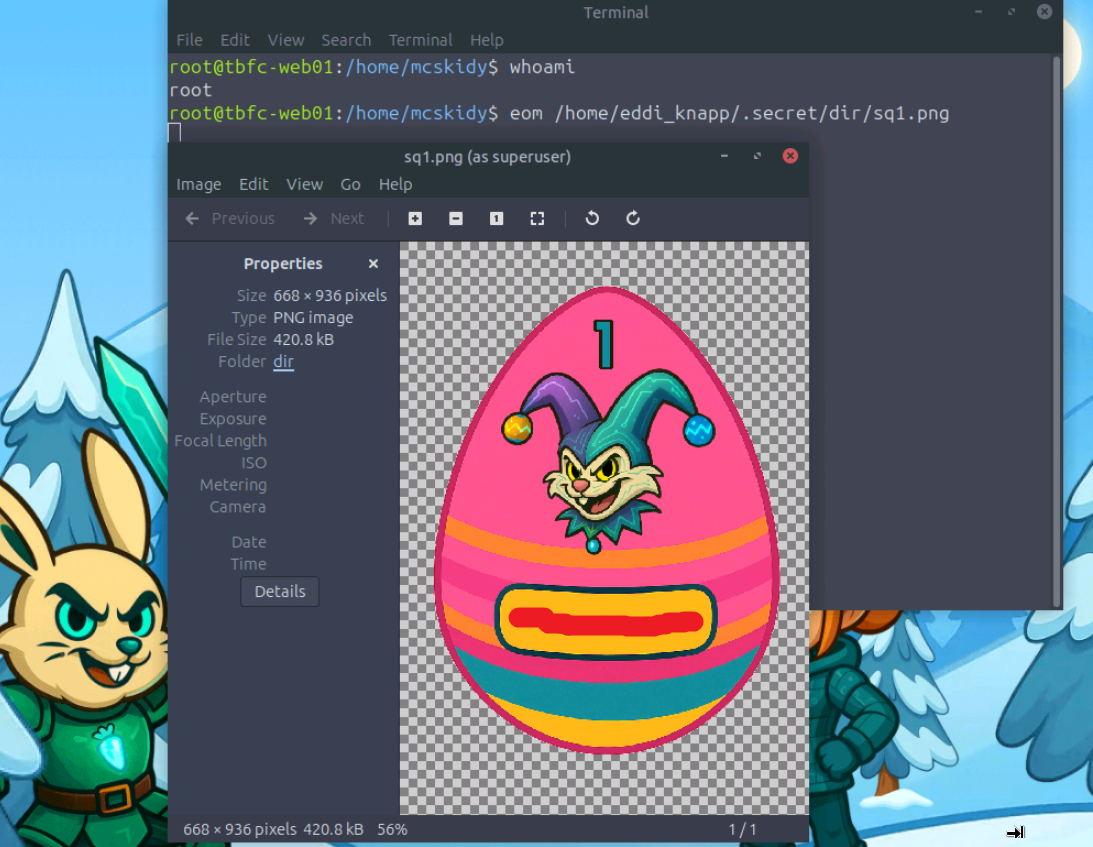1093x847 pixels.
Task: Open the Go menu in viewer
Action: coord(350,184)
